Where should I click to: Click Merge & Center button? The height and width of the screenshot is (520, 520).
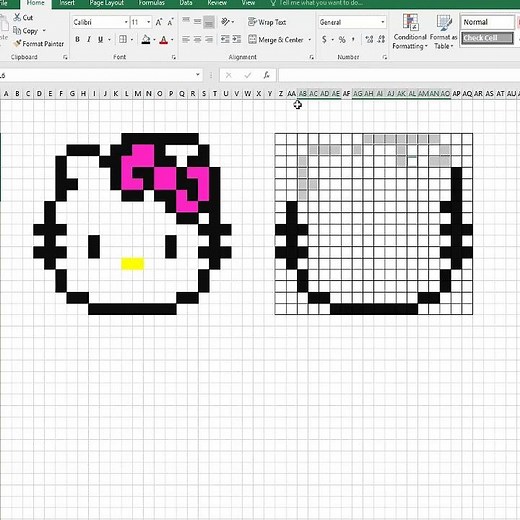pyautogui.click(x=276, y=40)
